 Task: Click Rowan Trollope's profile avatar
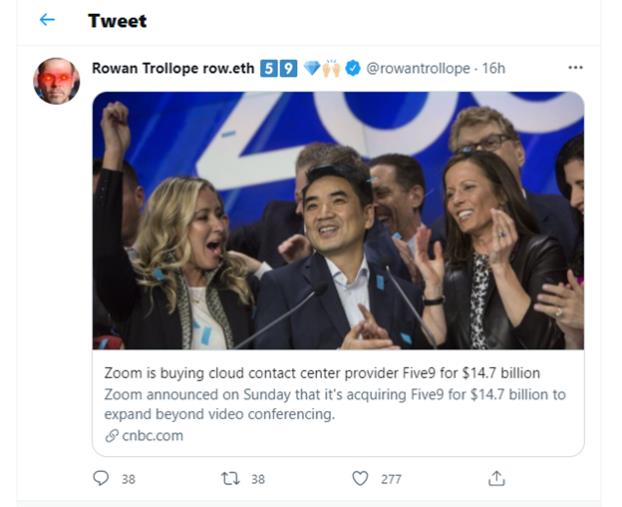click(56, 81)
